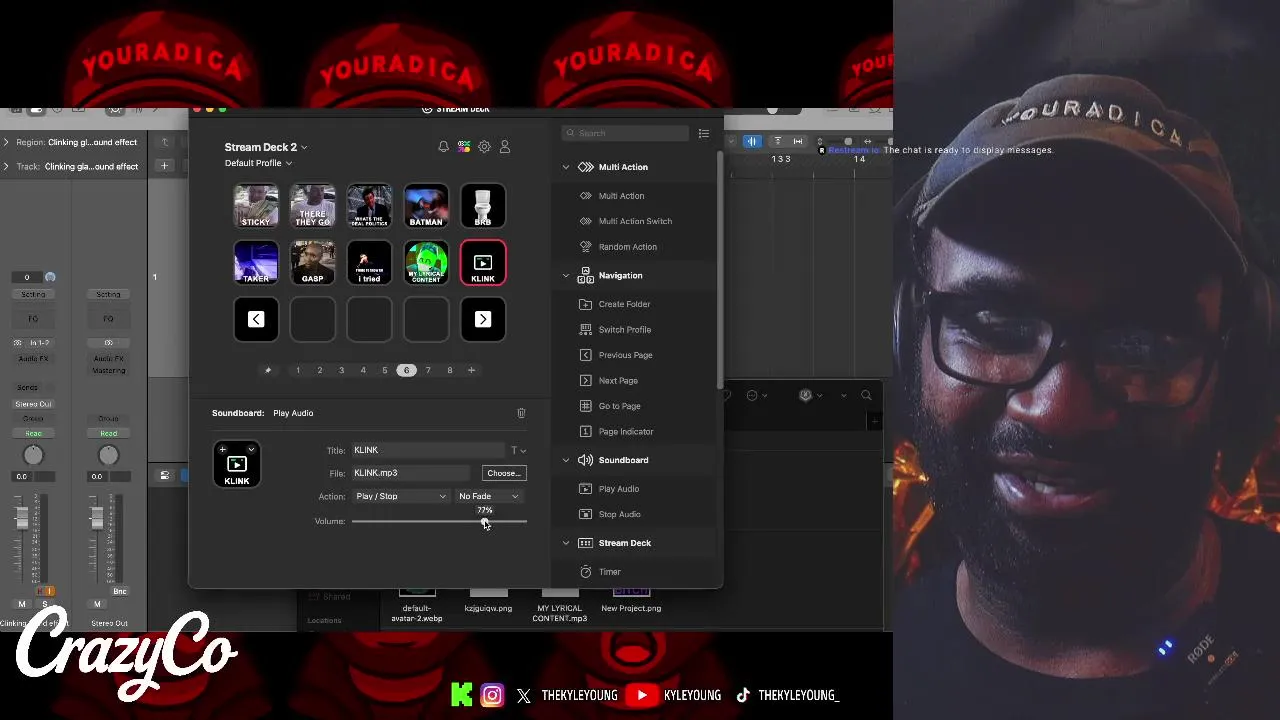Go to page 2

(x=320, y=370)
